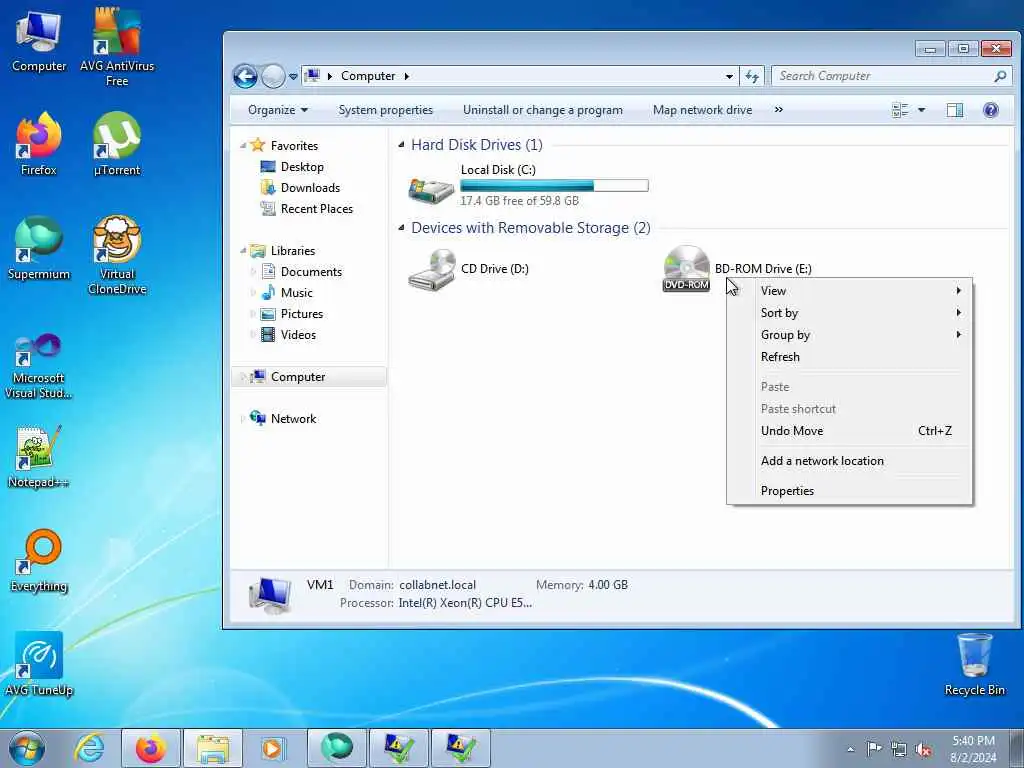Launch Notepad++ desktop shortcut
This screenshot has height=768, width=1024.
tap(39, 457)
